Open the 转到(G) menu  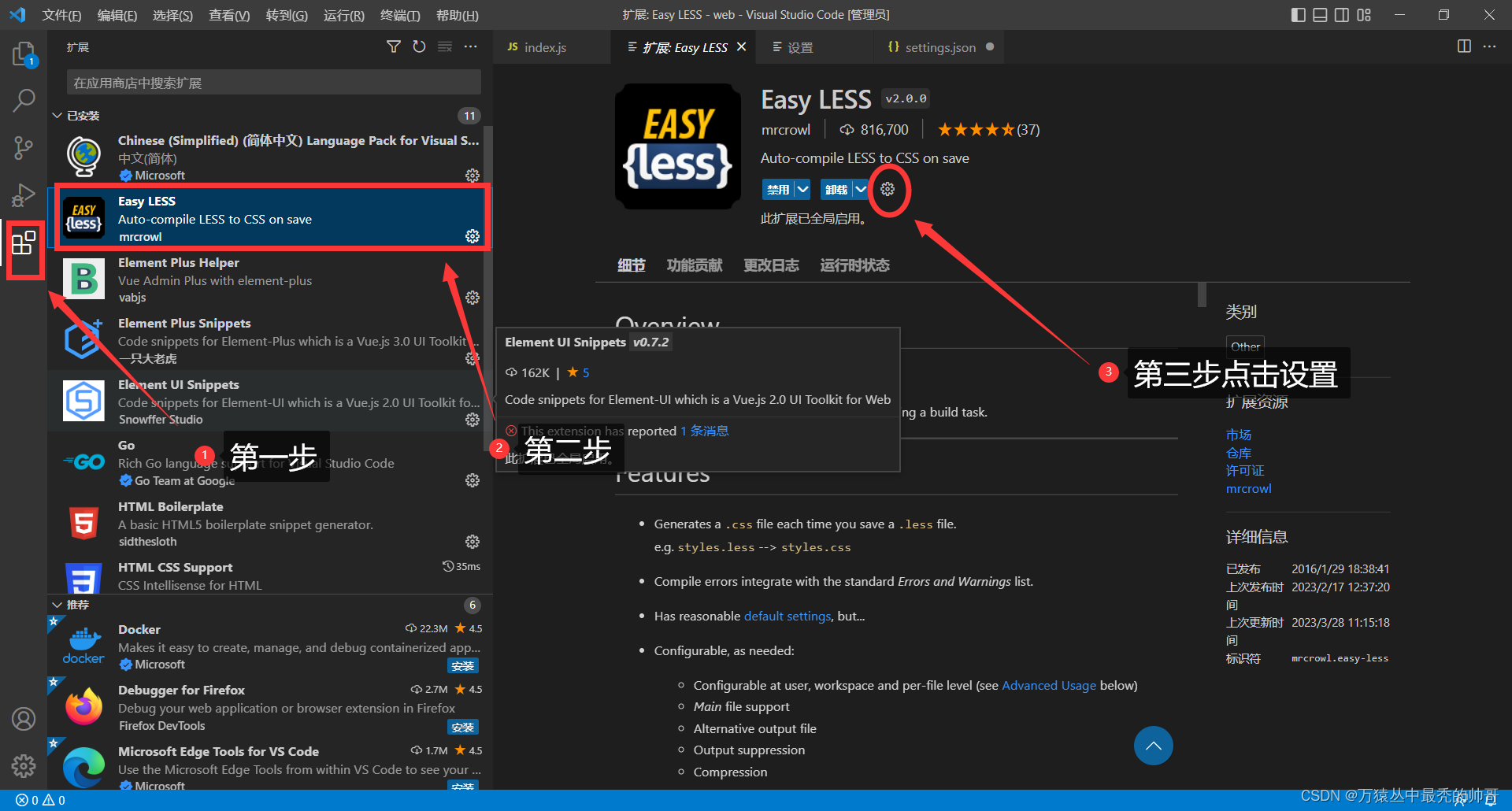point(287,15)
